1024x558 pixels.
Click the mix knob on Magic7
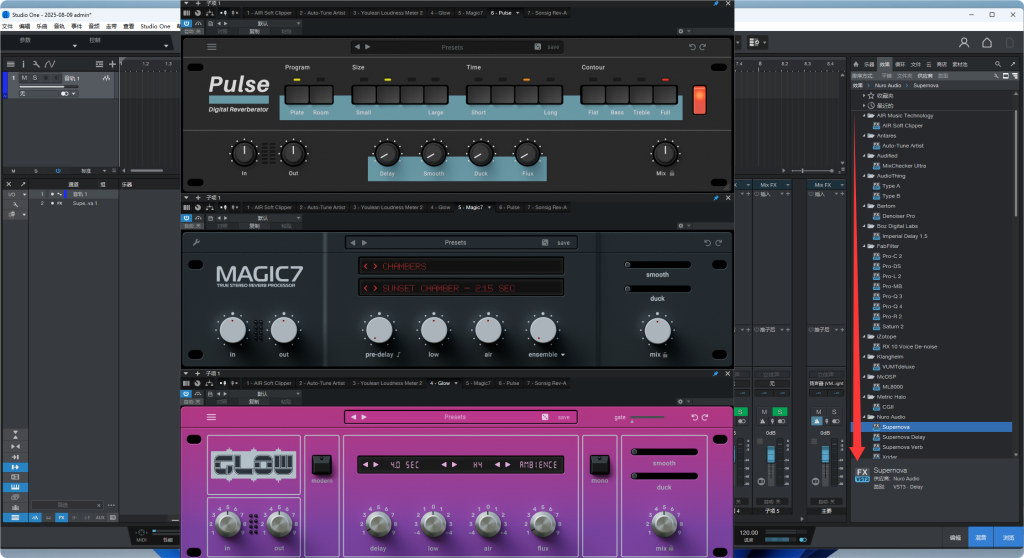point(658,331)
